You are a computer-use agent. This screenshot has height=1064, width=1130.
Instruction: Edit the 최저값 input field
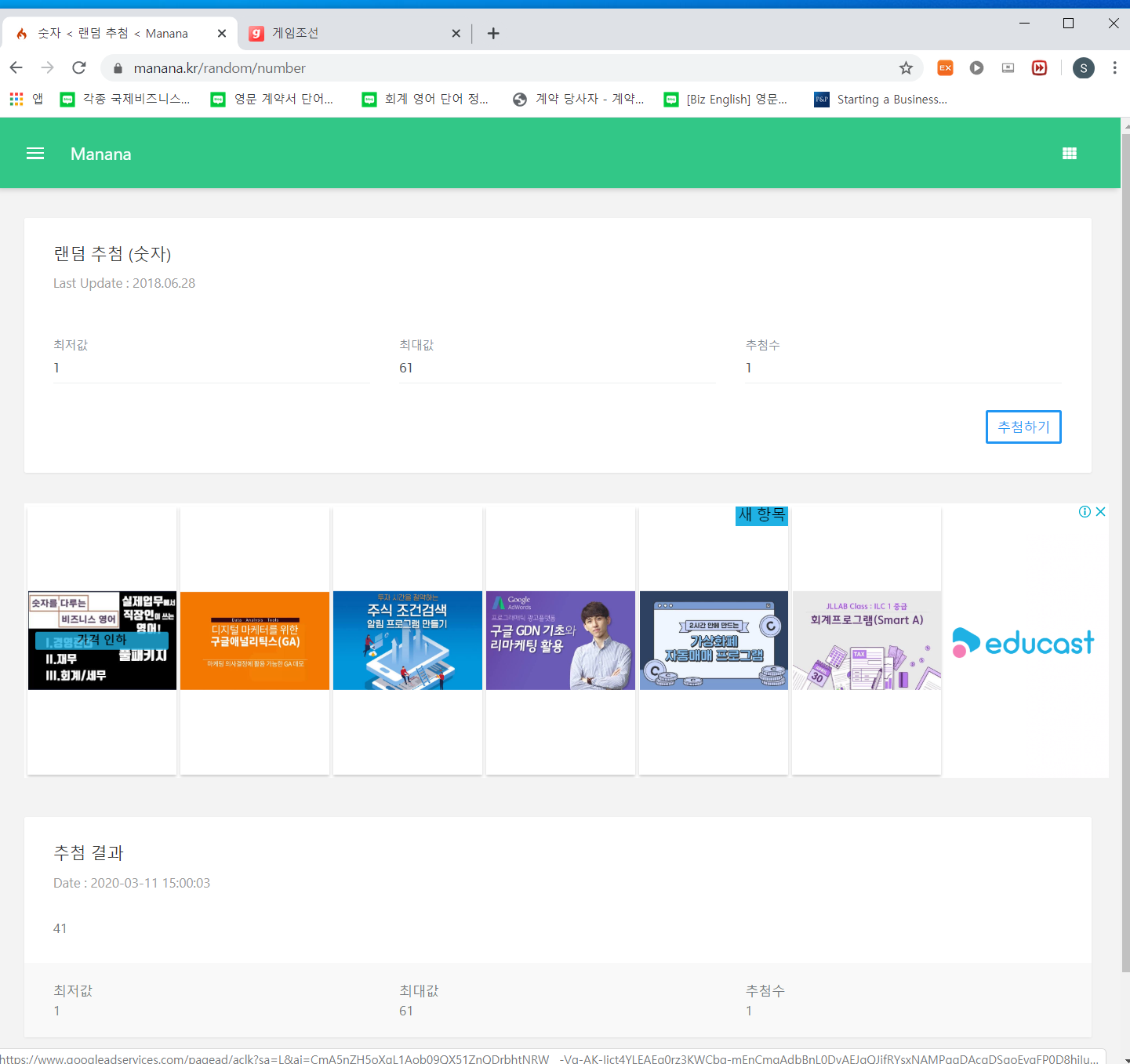click(x=212, y=369)
